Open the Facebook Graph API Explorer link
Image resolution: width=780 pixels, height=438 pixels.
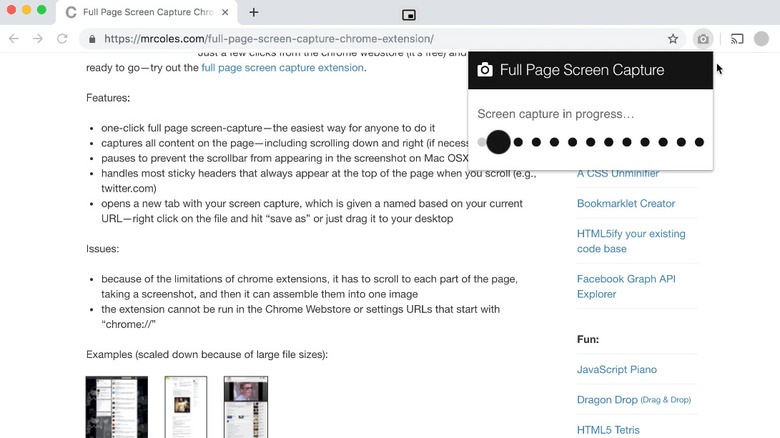coord(626,286)
